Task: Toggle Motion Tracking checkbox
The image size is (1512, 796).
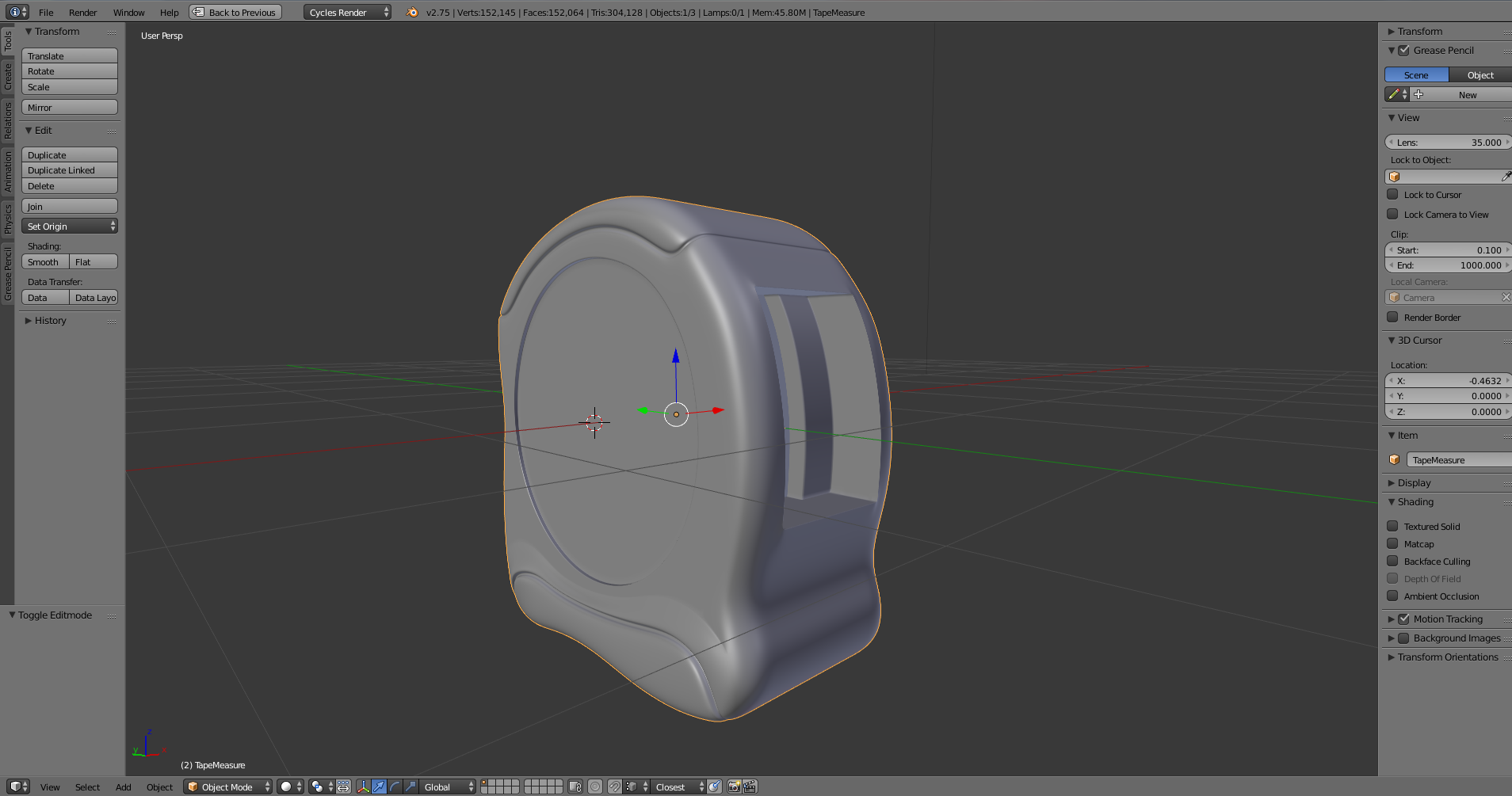Action: coord(1403,619)
